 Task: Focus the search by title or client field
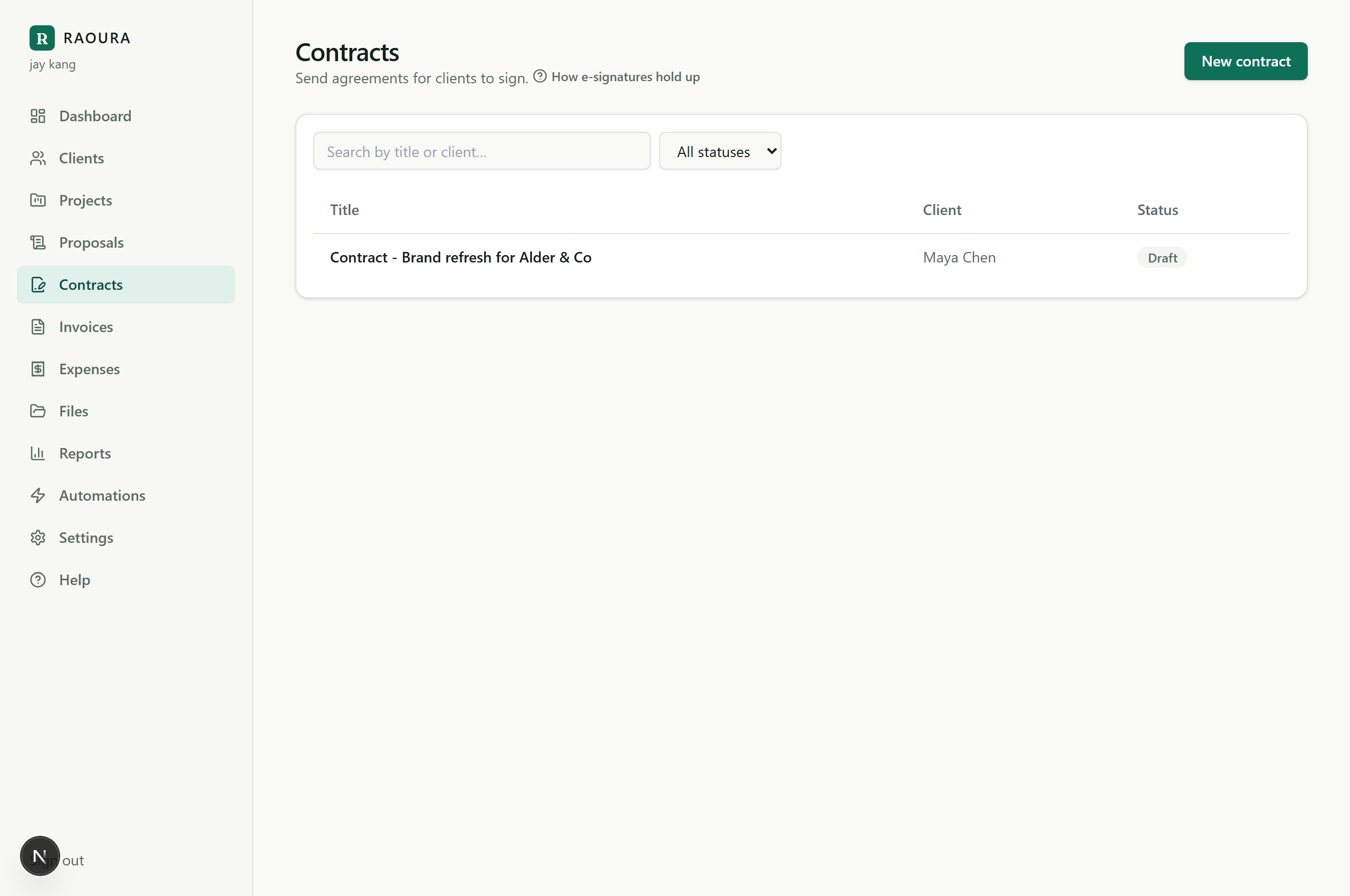point(481,151)
